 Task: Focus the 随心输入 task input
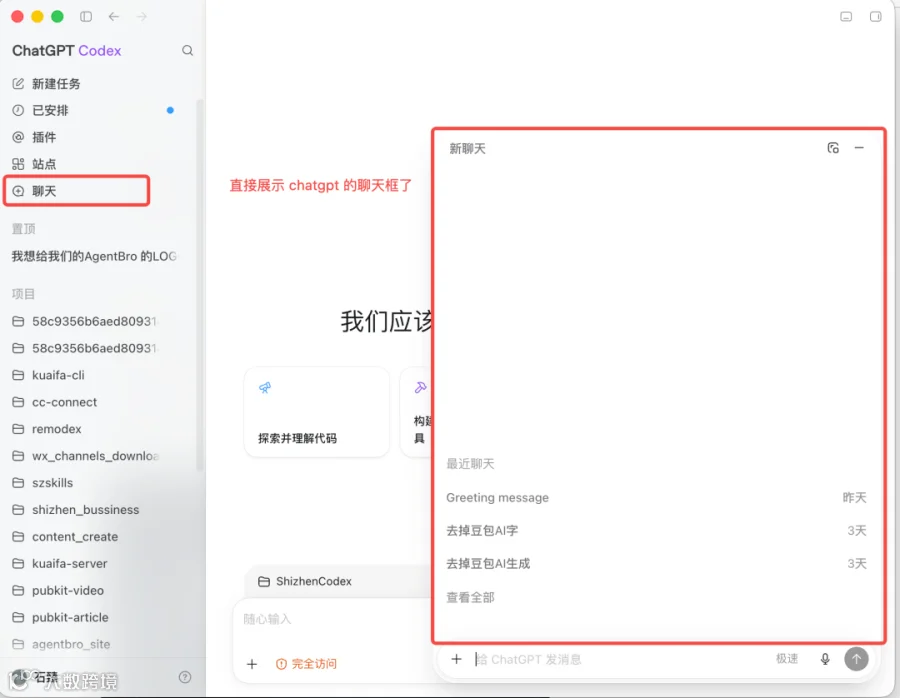(x=333, y=619)
